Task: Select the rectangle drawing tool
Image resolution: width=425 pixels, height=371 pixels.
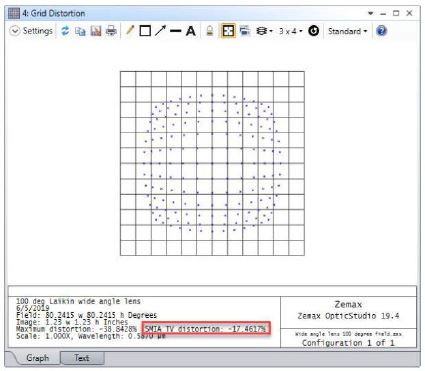Action: tap(145, 31)
